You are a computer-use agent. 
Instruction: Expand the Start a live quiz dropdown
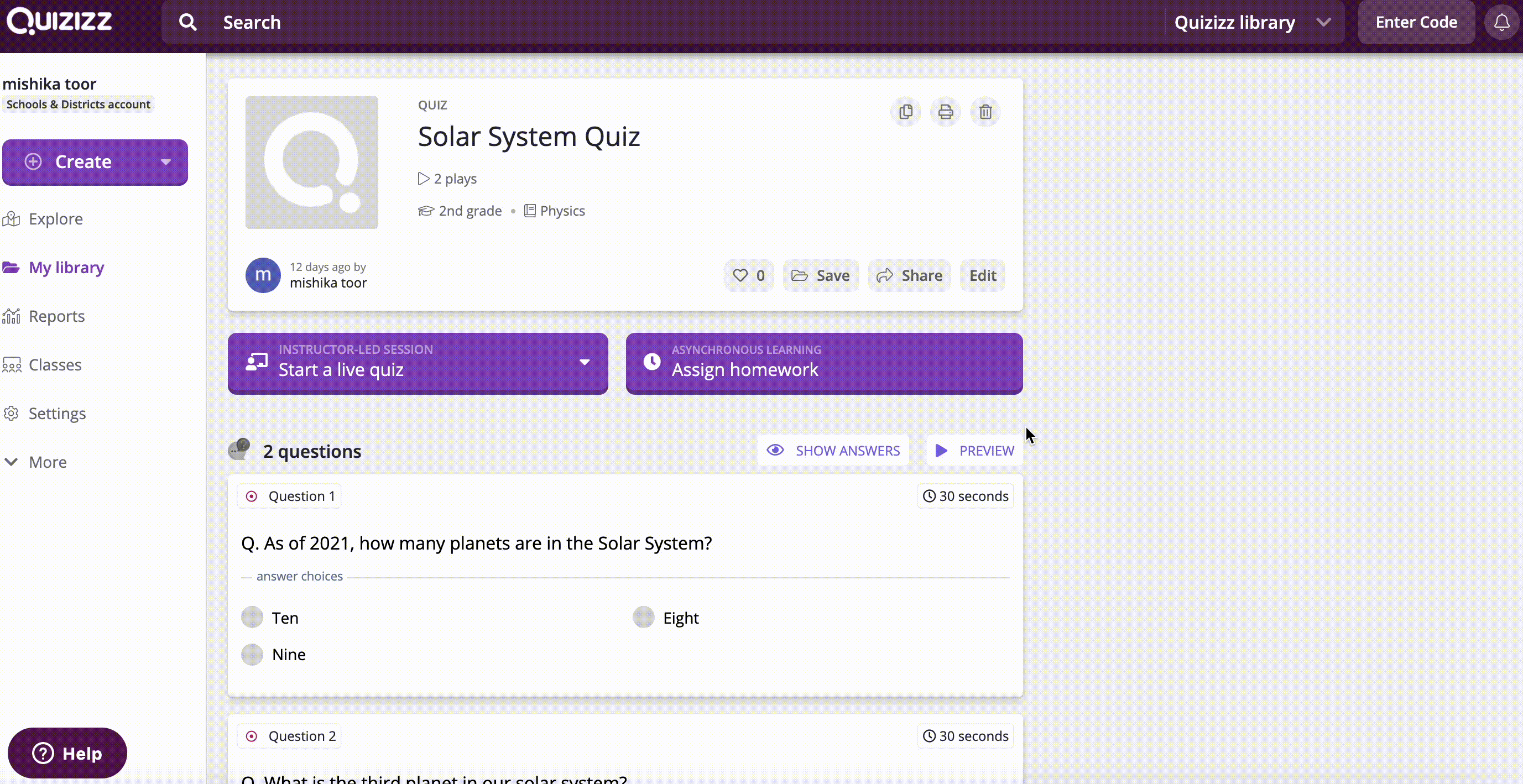click(584, 363)
